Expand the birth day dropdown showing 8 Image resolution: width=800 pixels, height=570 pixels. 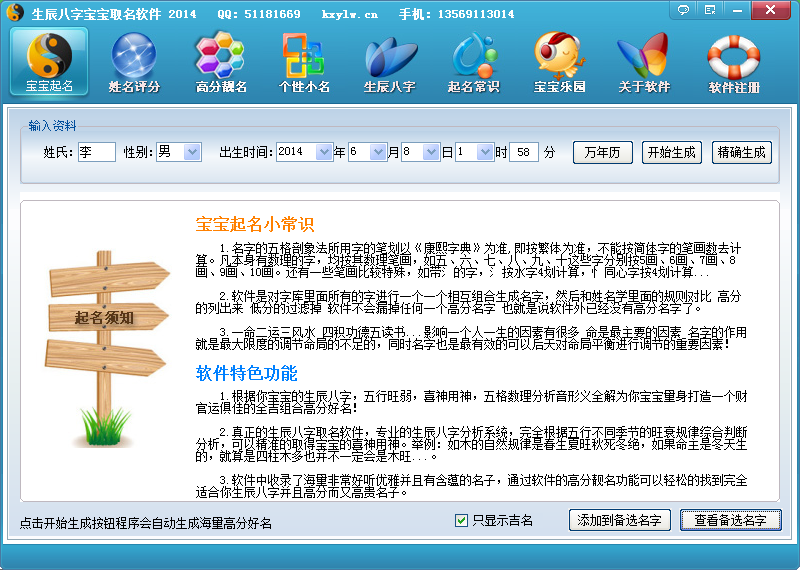(431, 152)
